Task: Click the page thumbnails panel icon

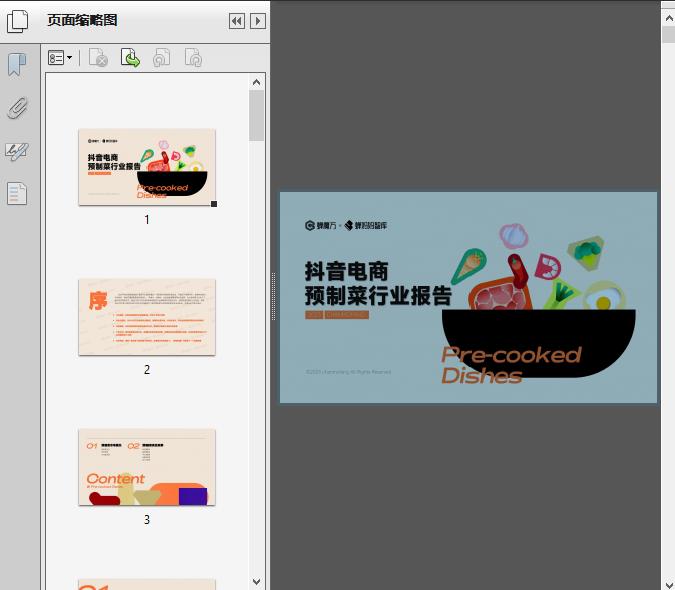Action: [x=18, y=21]
